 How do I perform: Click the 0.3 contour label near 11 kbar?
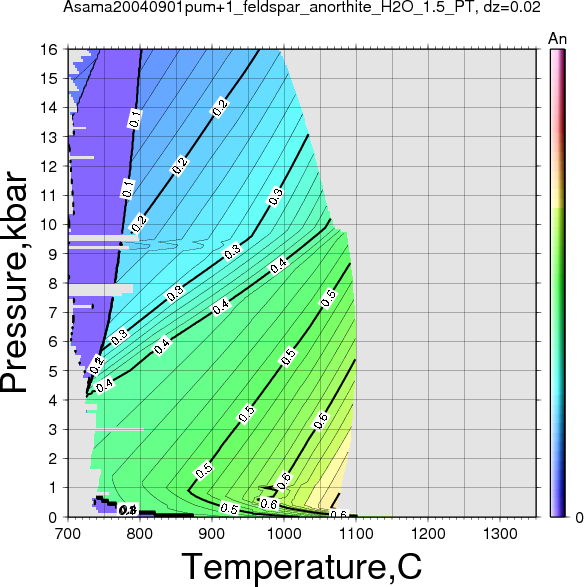coord(276,197)
